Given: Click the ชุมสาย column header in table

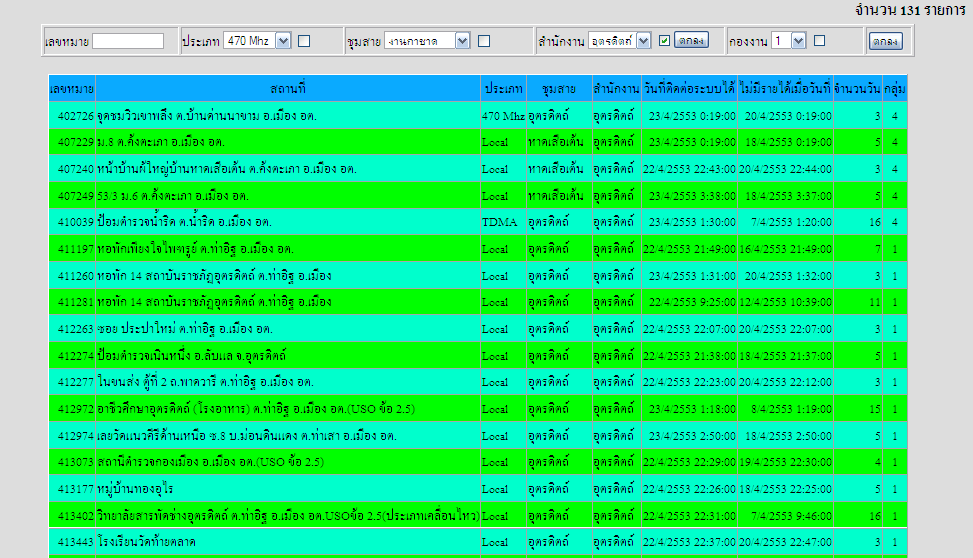Looking at the screenshot, I should point(559,89).
